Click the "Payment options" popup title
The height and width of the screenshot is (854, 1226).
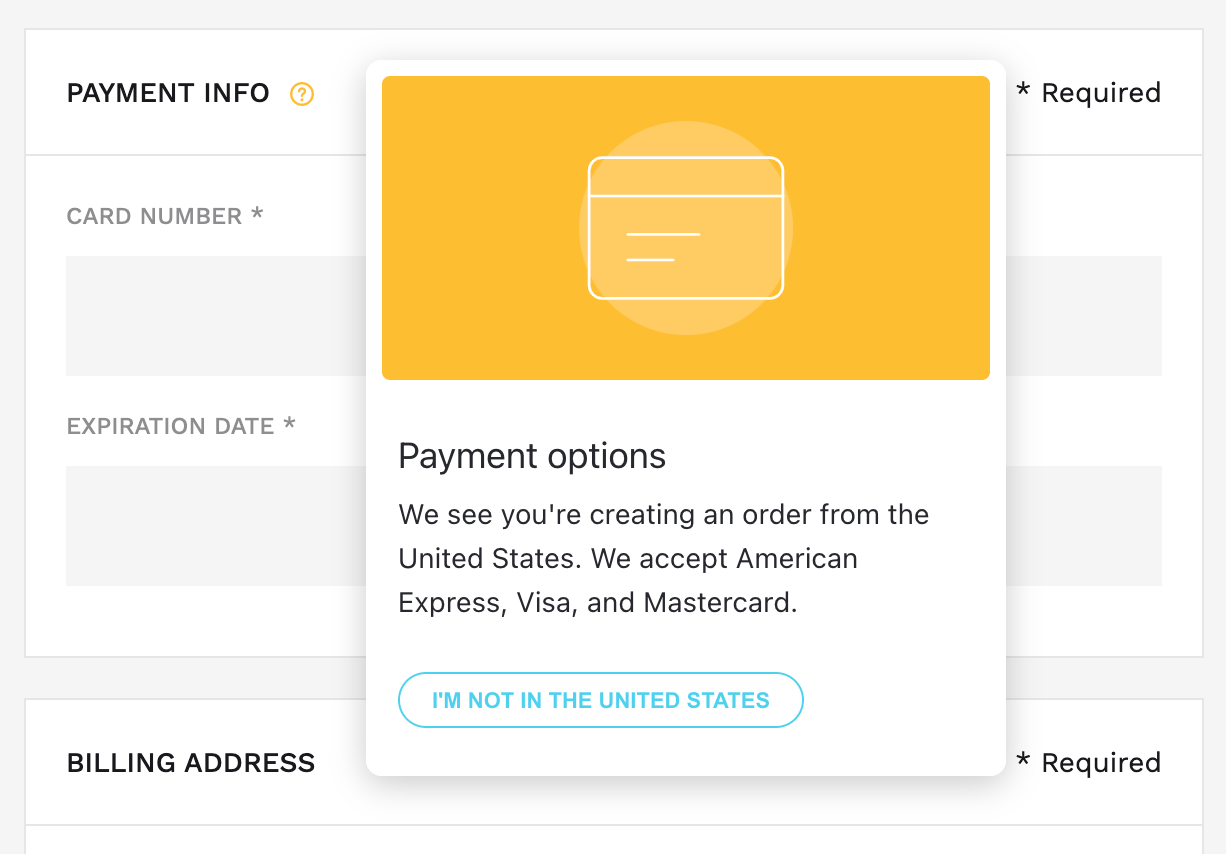click(532, 457)
